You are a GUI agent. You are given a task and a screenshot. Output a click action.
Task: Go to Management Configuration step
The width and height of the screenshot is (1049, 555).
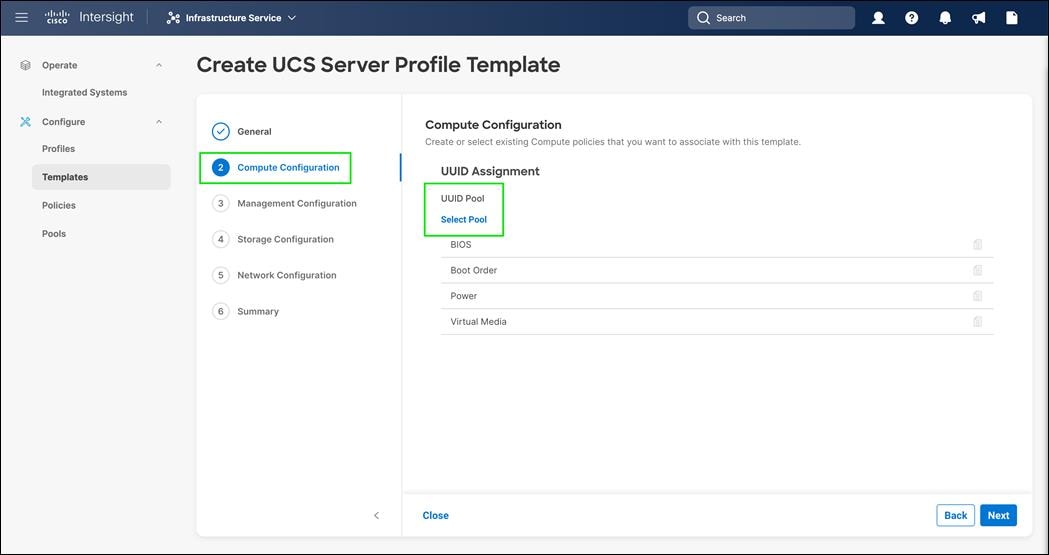(296, 203)
